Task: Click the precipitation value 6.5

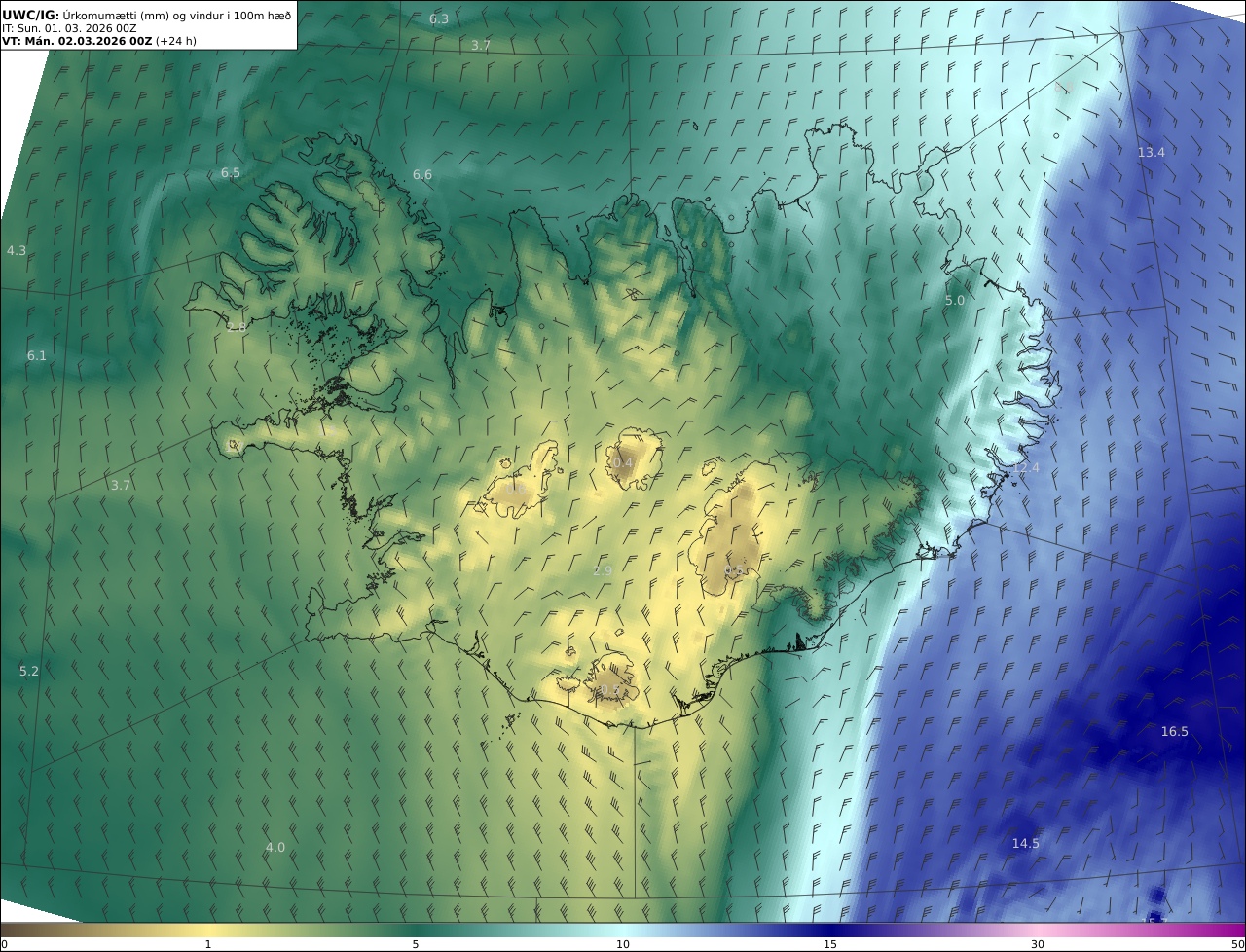Action: click(231, 173)
